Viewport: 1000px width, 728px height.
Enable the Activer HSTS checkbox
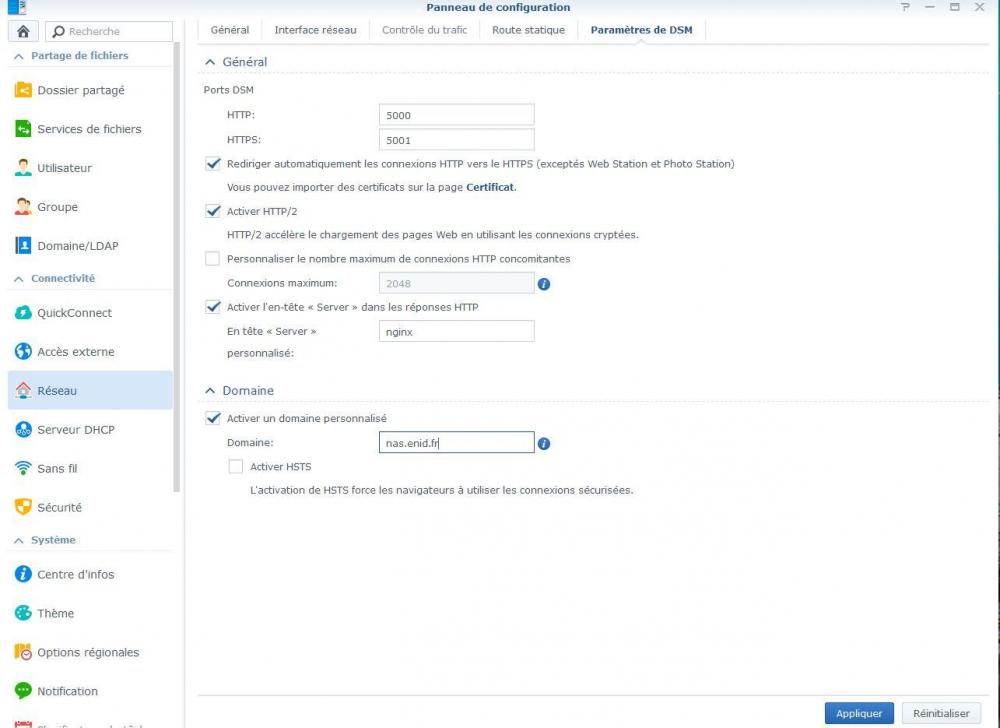236,466
